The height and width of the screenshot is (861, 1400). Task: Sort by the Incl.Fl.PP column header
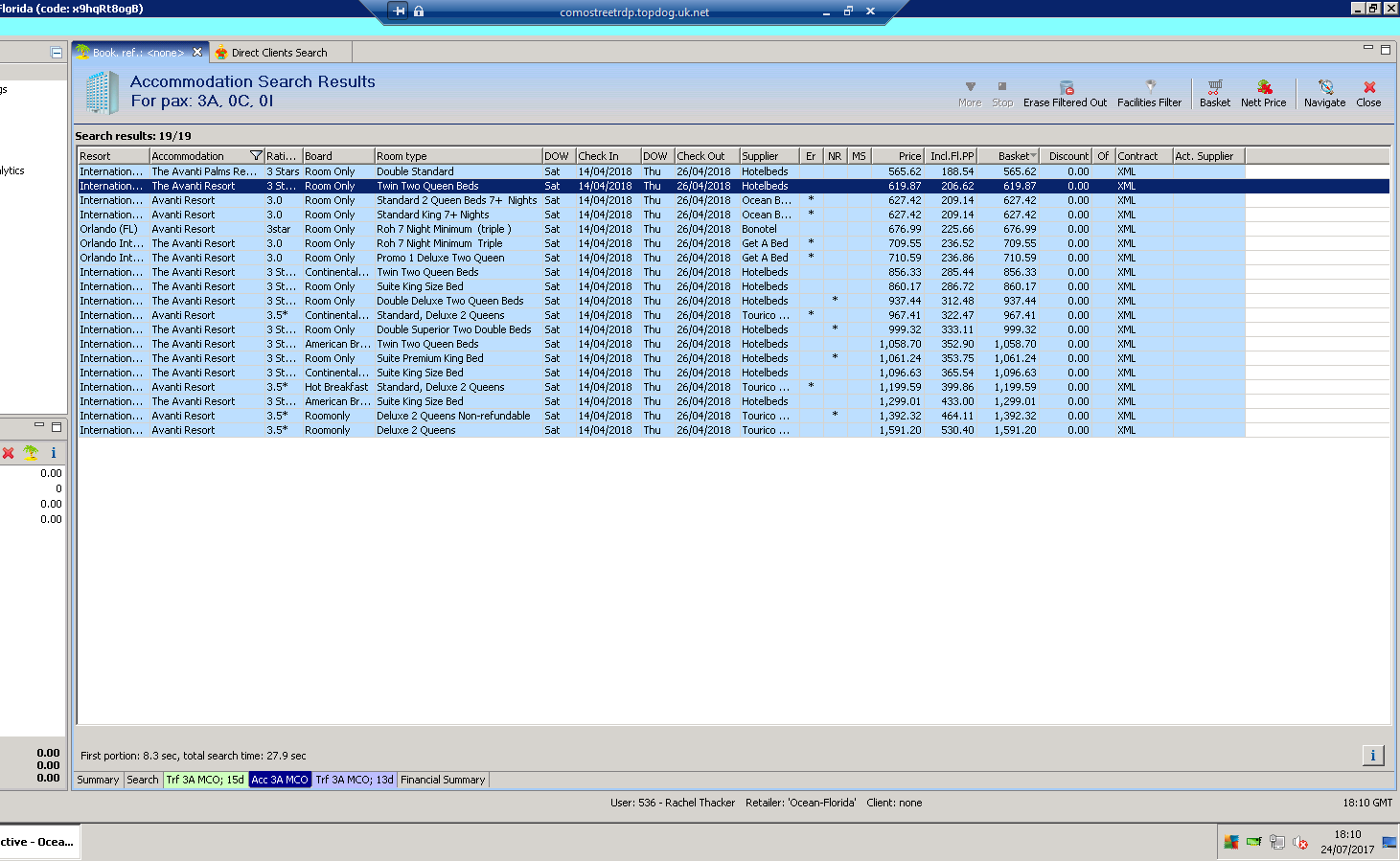[951, 156]
